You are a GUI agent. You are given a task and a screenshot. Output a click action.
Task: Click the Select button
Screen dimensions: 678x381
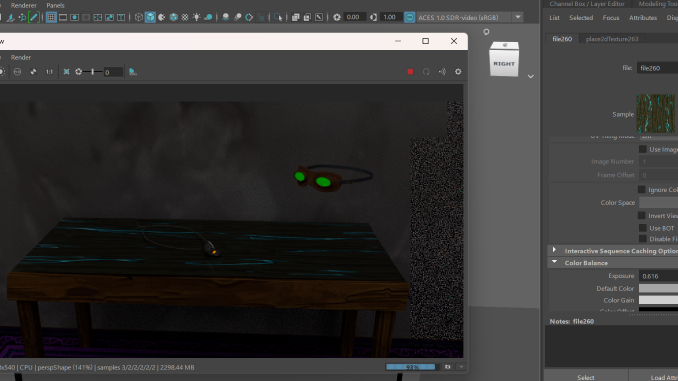[x=585, y=377]
